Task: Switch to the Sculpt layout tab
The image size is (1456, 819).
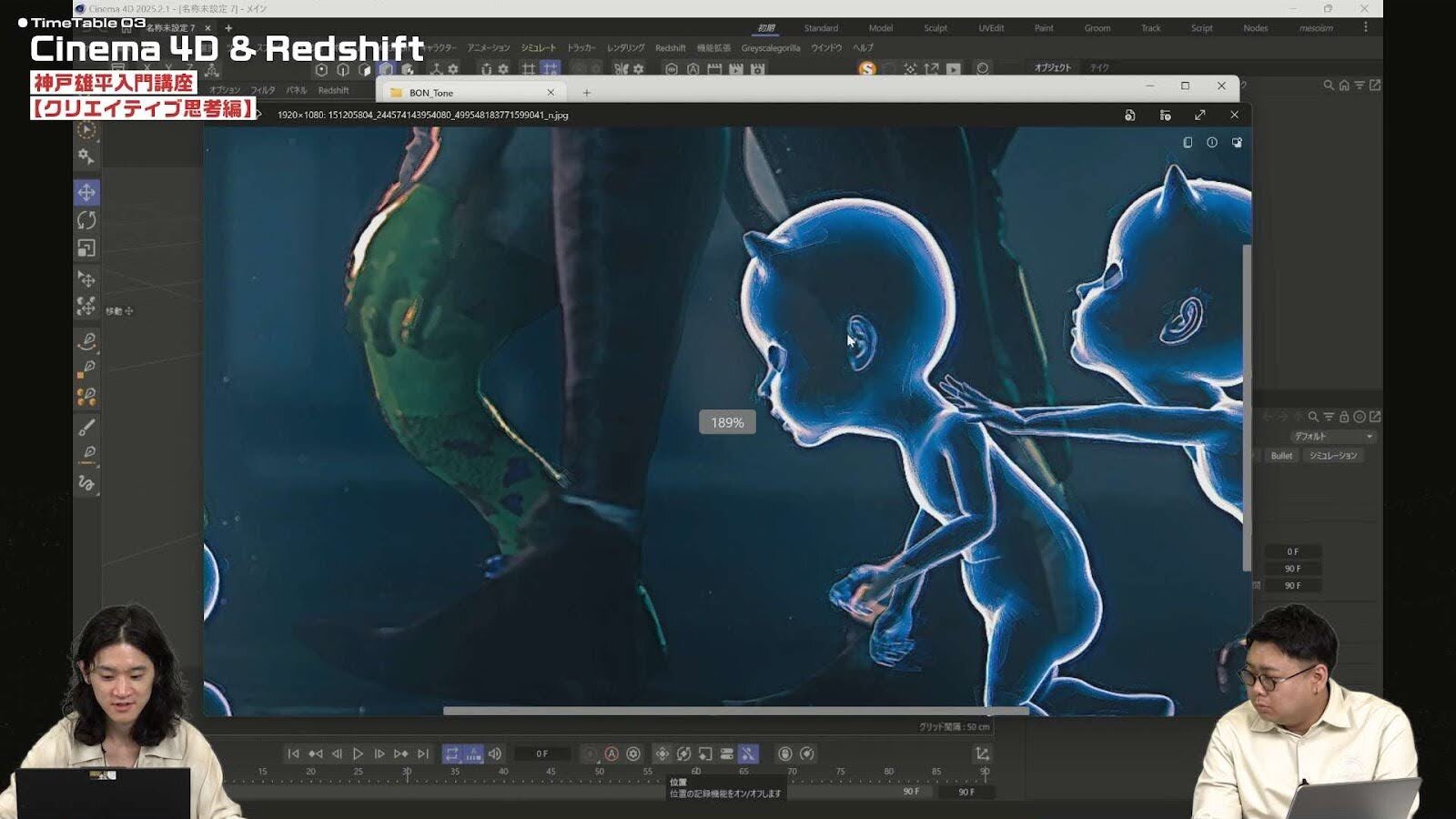Action: pyautogui.click(x=935, y=28)
